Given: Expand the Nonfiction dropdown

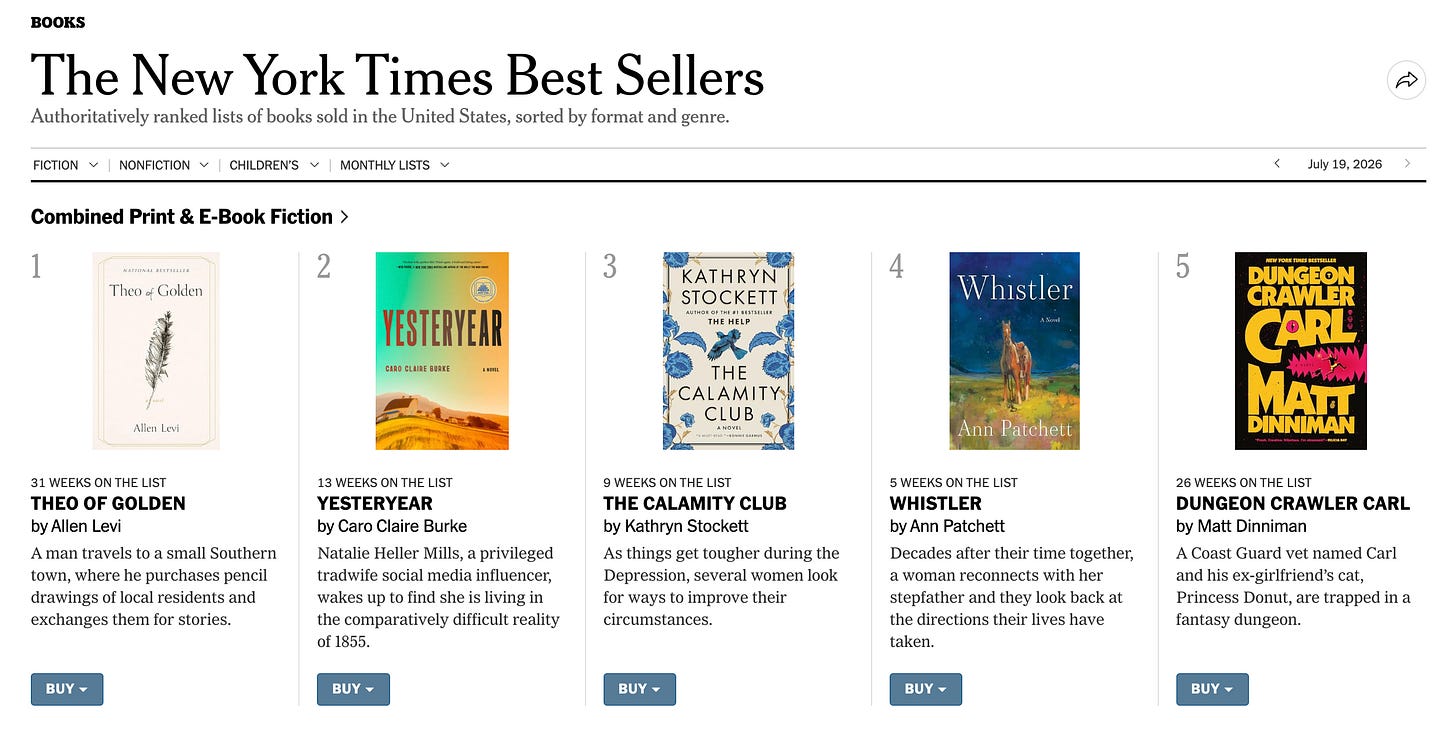Looking at the screenshot, I should pyautogui.click(x=164, y=165).
